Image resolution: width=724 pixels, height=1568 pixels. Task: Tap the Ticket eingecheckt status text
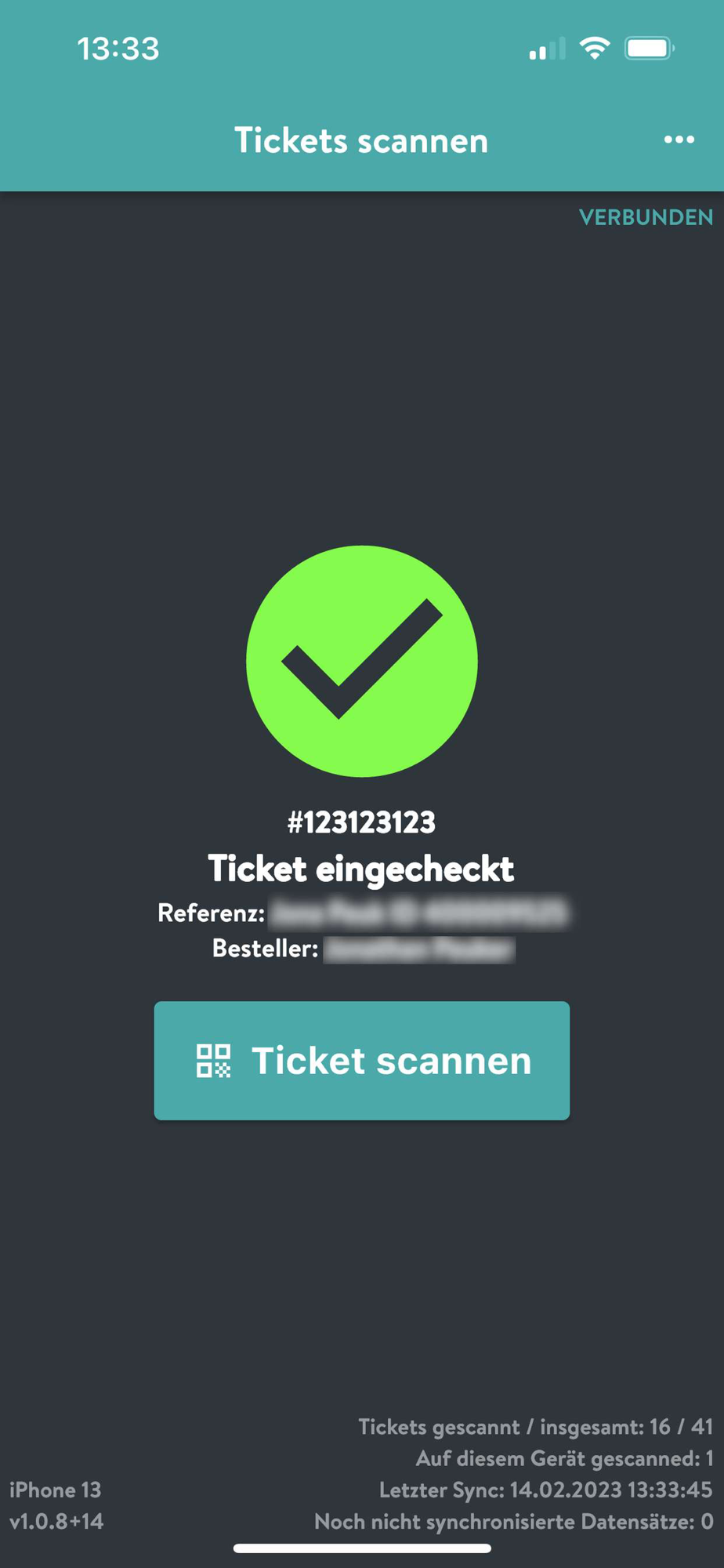coord(361,869)
